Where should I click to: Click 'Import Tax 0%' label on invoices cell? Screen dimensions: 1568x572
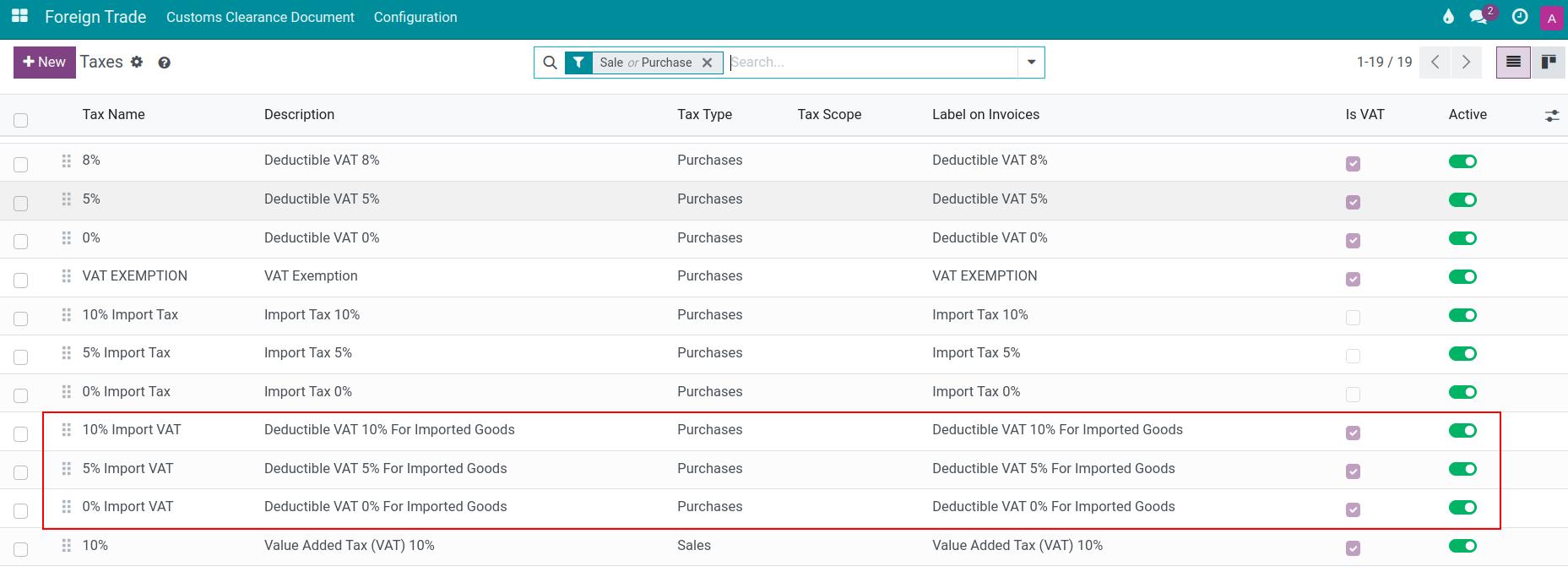tap(976, 392)
